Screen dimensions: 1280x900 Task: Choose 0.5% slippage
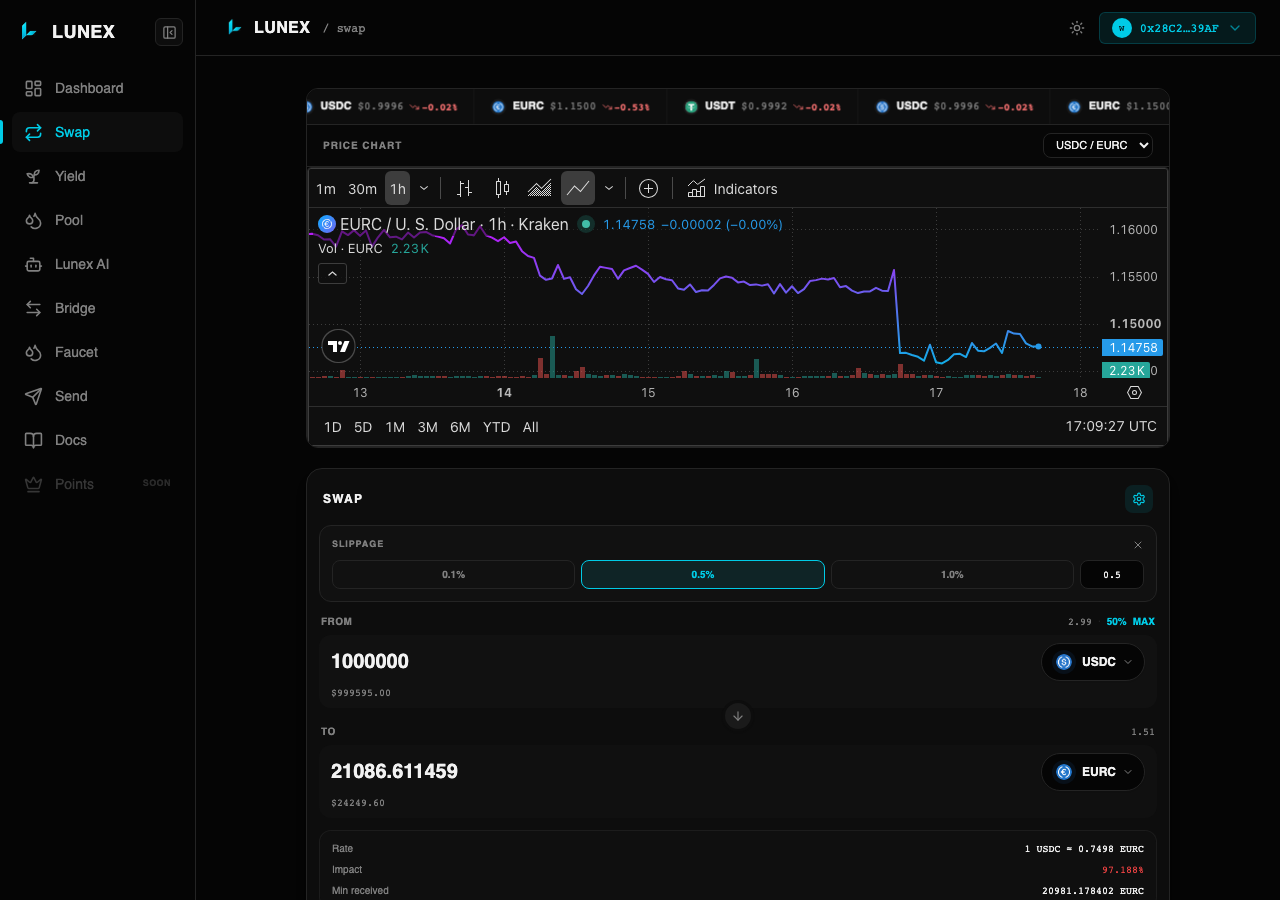(x=703, y=575)
